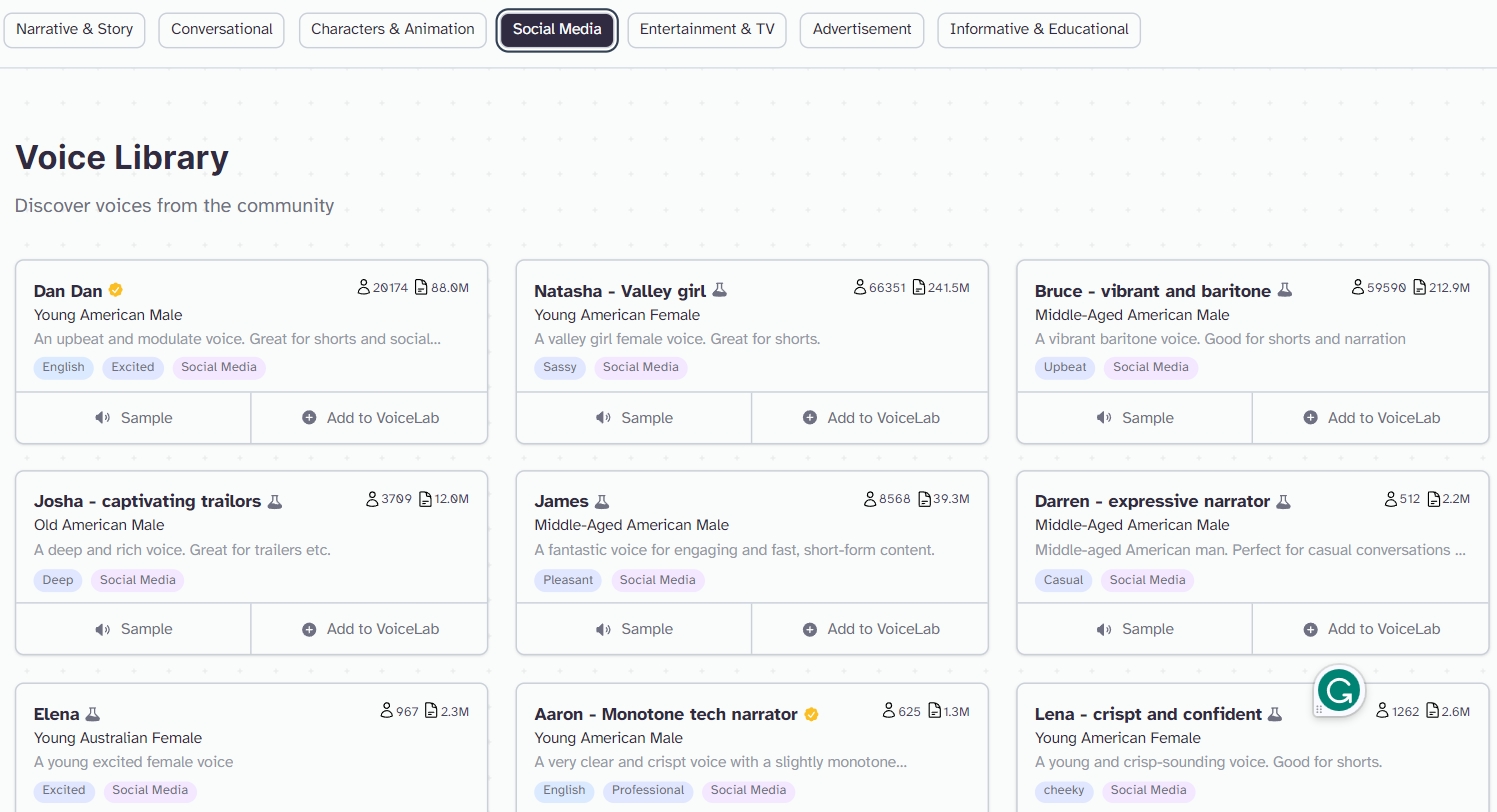This screenshot has width=1497, height=812.
Task: Select the Narrative & Story category tab
Action: coord(75,29)
